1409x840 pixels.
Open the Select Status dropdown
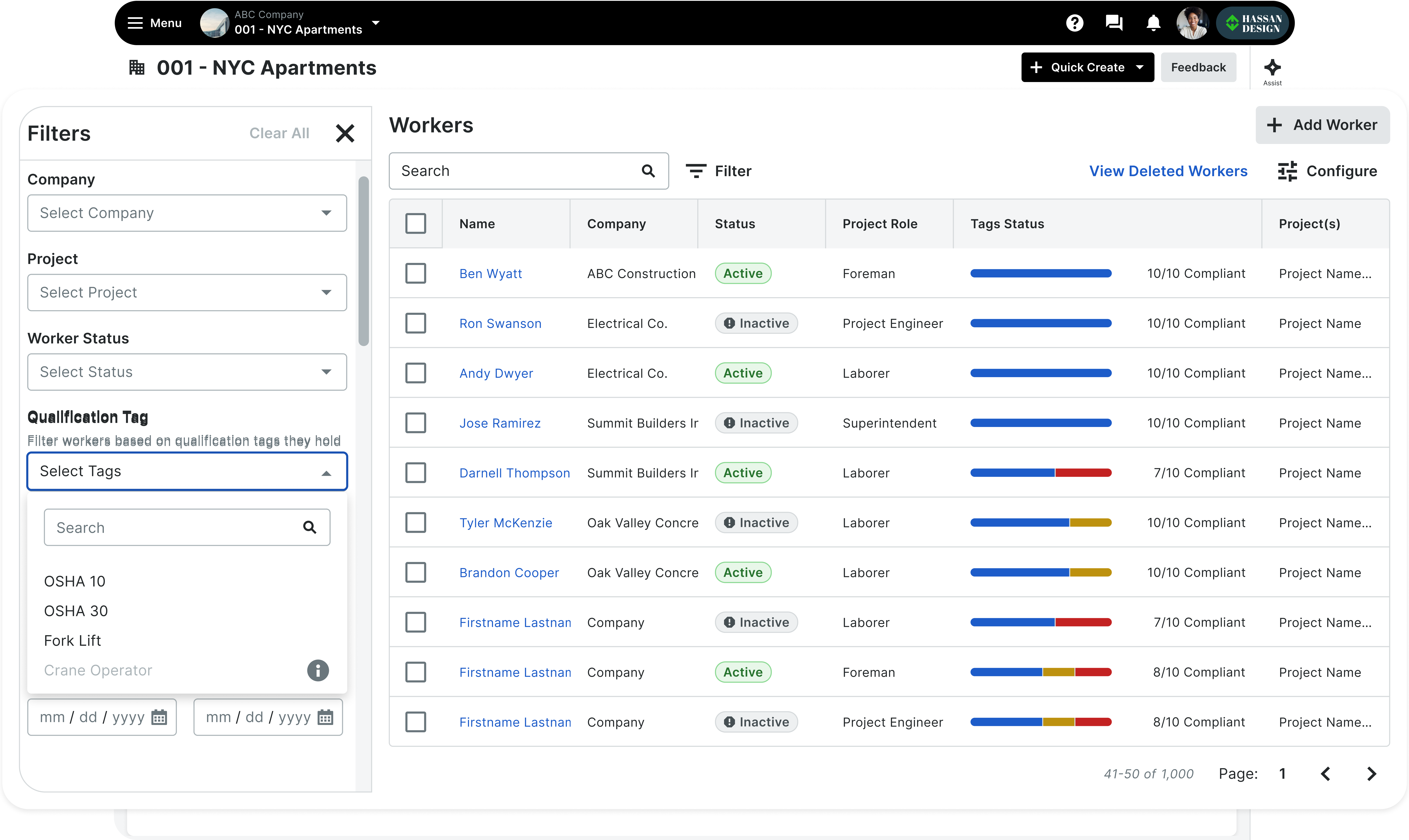[187, 372]
